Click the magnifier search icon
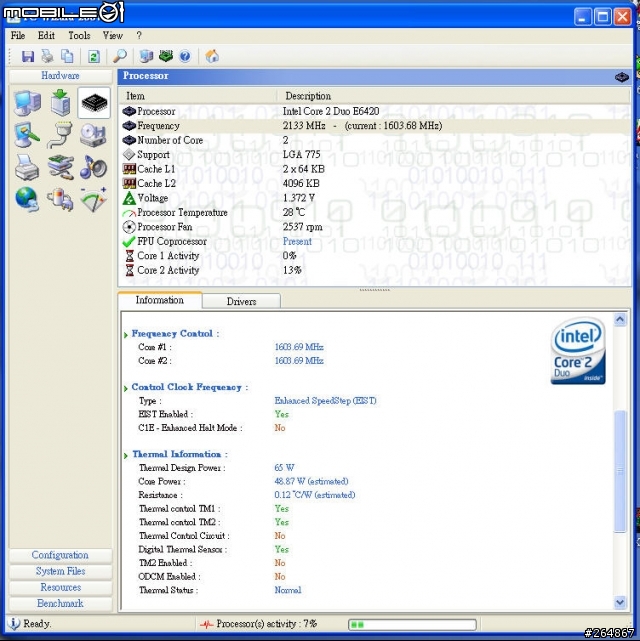Screen dimensions: 640x641 pyautogui.click(x=120, y=56)
